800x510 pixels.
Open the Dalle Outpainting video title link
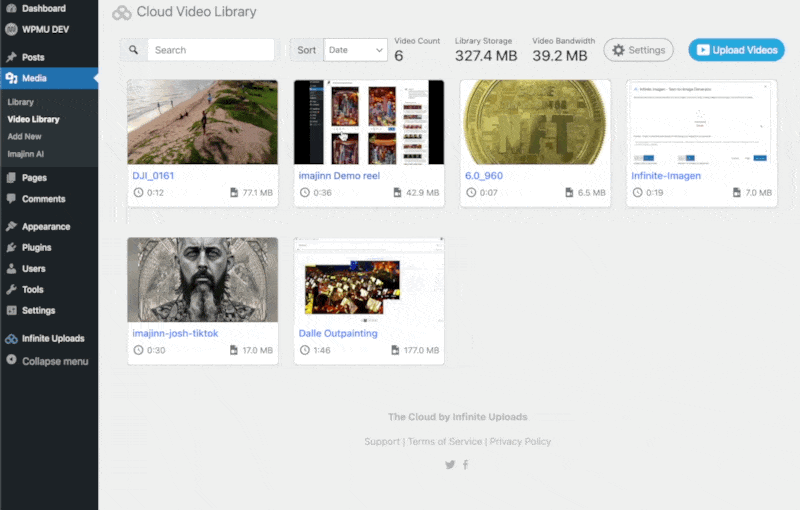click(338, 334)
